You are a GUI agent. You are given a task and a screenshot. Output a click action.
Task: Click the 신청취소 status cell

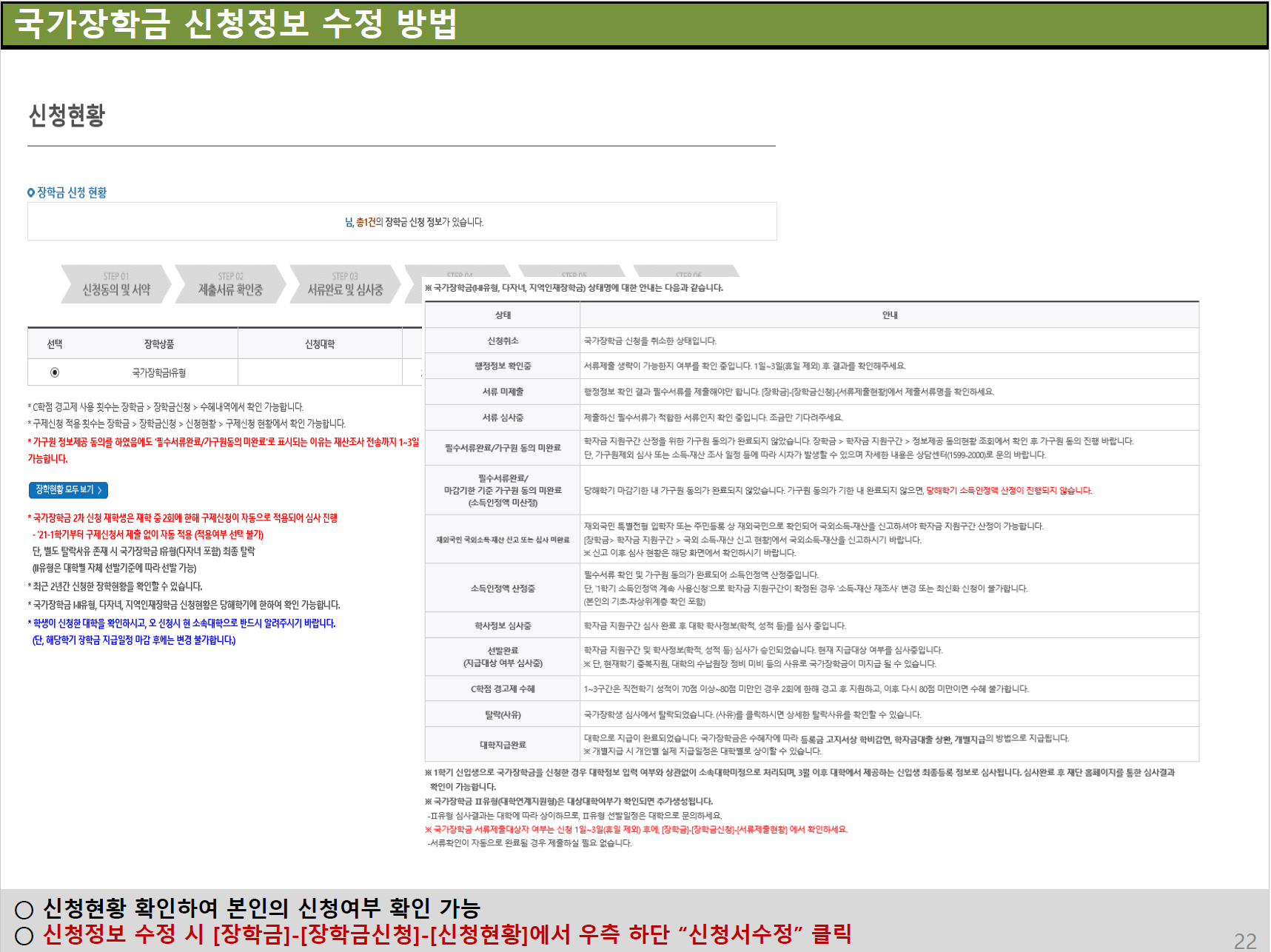(503, 341)
